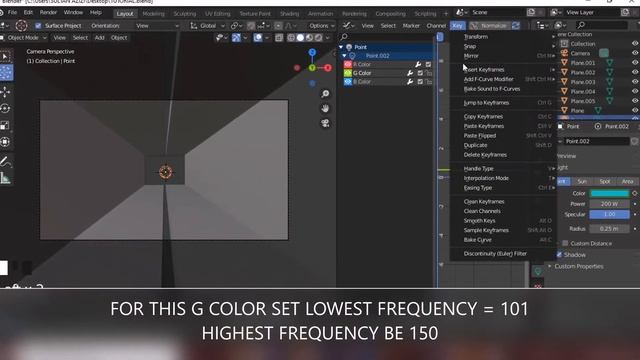640x360 pixels.
Task: Click the graph editor auto-refresh icon beside Normalize
Action: pyautogui.click(x=516, y=25)
